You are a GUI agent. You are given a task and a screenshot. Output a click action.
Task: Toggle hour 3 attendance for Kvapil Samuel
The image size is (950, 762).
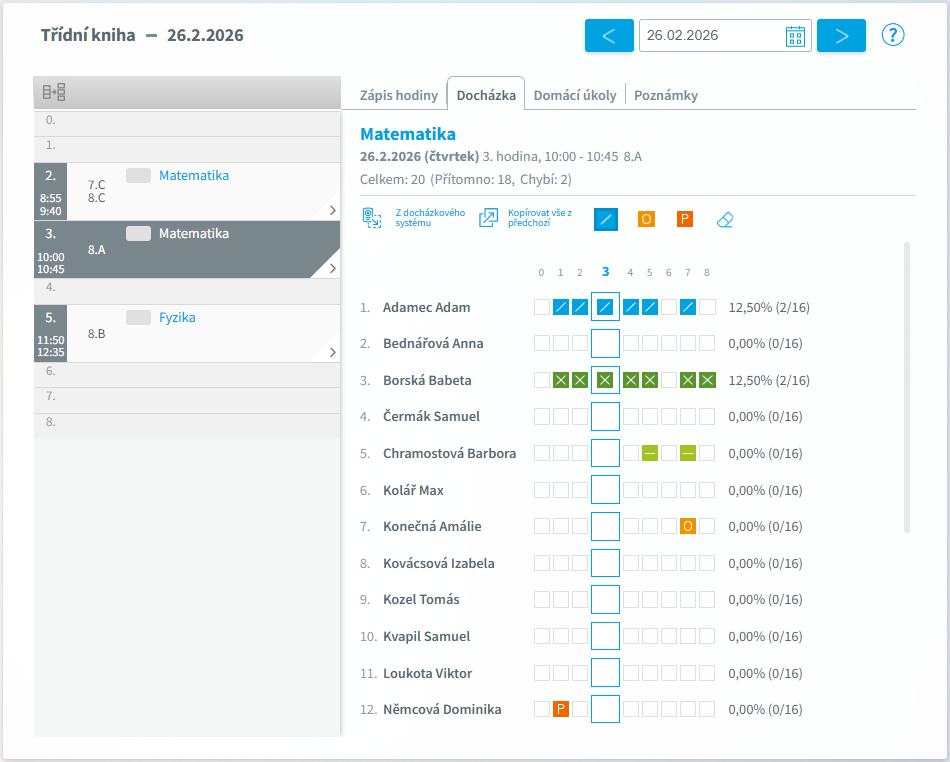[x=605, y=636]
